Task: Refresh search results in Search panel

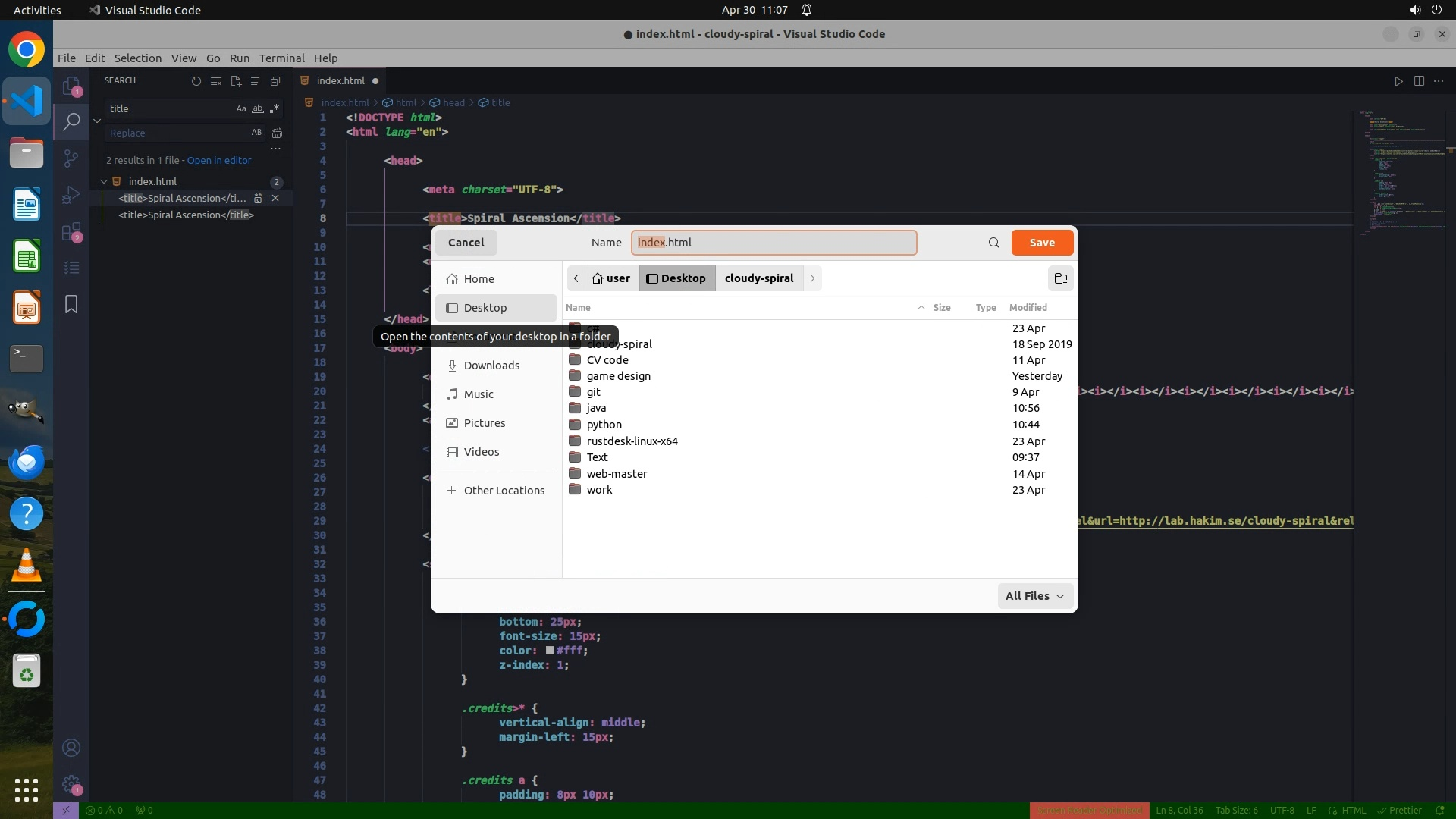Action: [x=196, y=81]
